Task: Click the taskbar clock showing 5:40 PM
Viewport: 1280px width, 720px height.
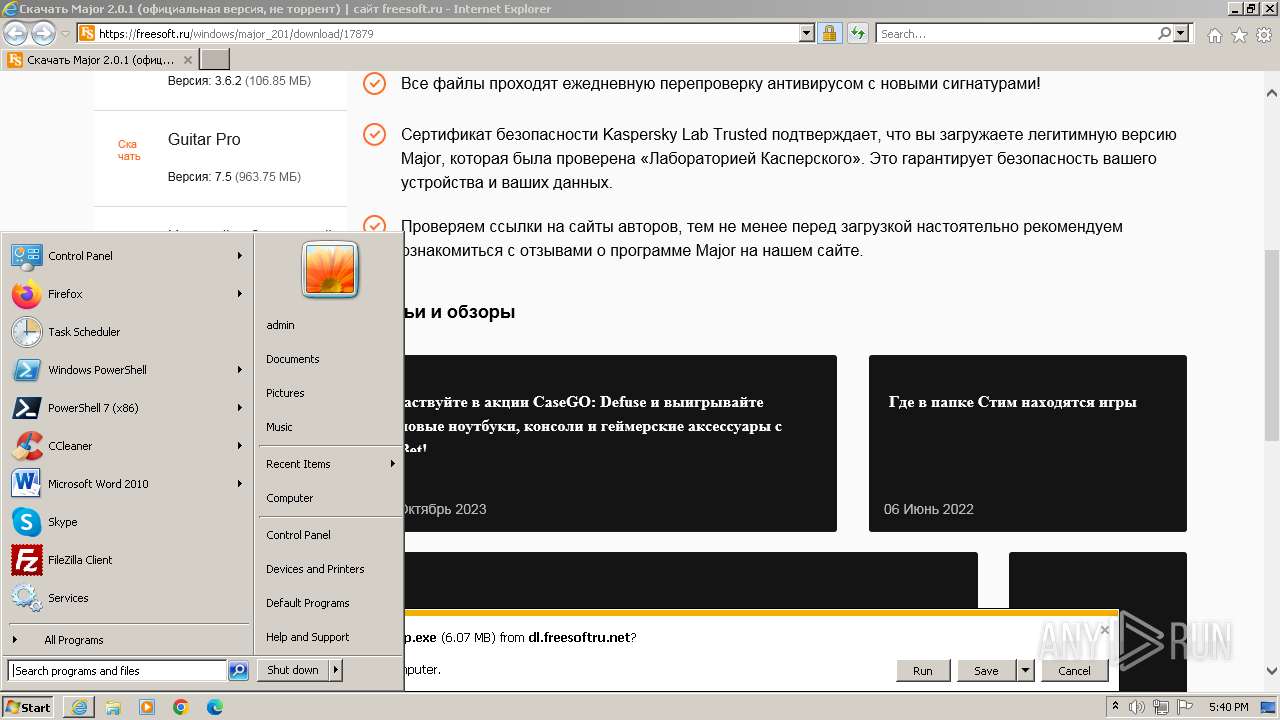Action: (1228, 707)
